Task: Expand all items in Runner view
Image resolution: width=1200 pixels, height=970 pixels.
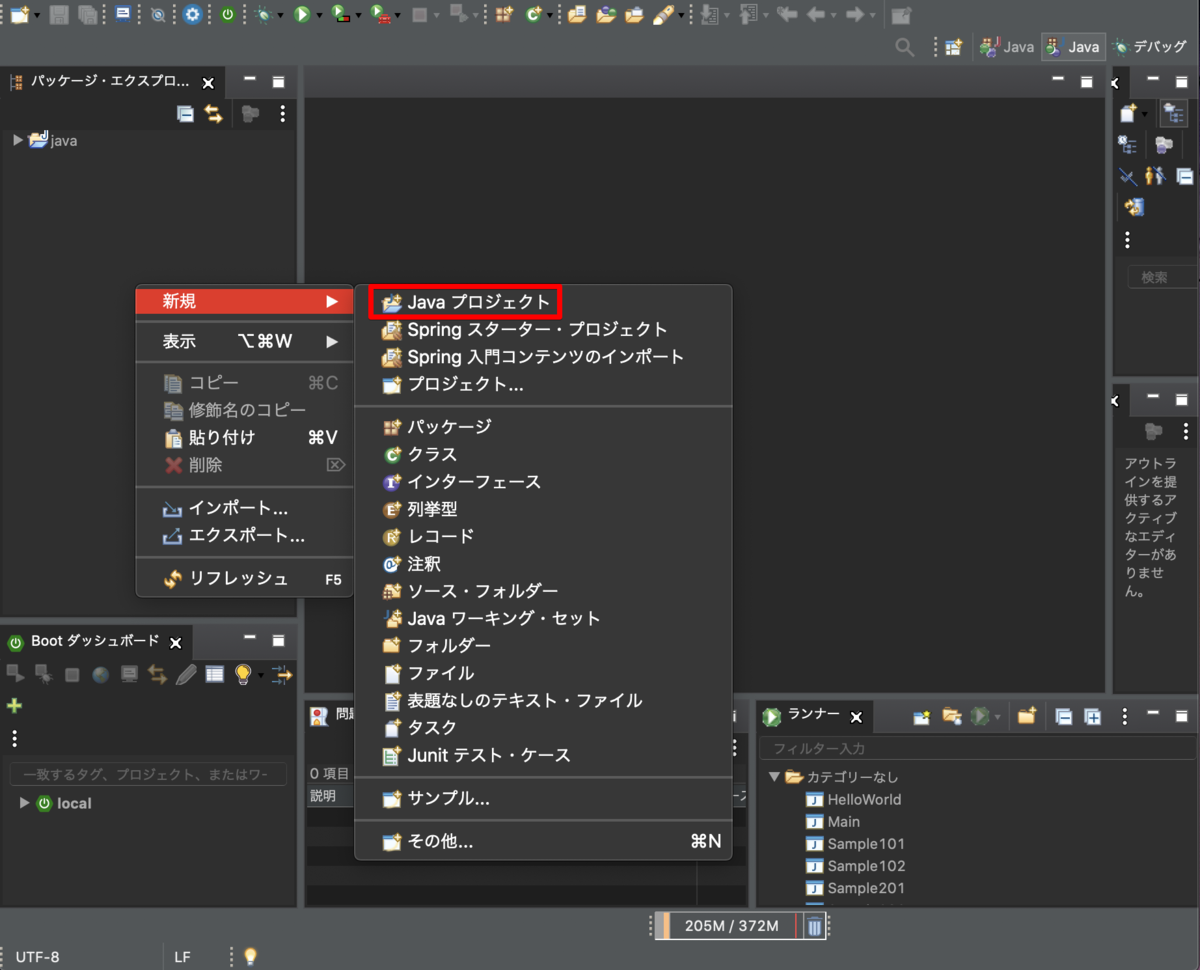Action: [x=1093, y=716]
